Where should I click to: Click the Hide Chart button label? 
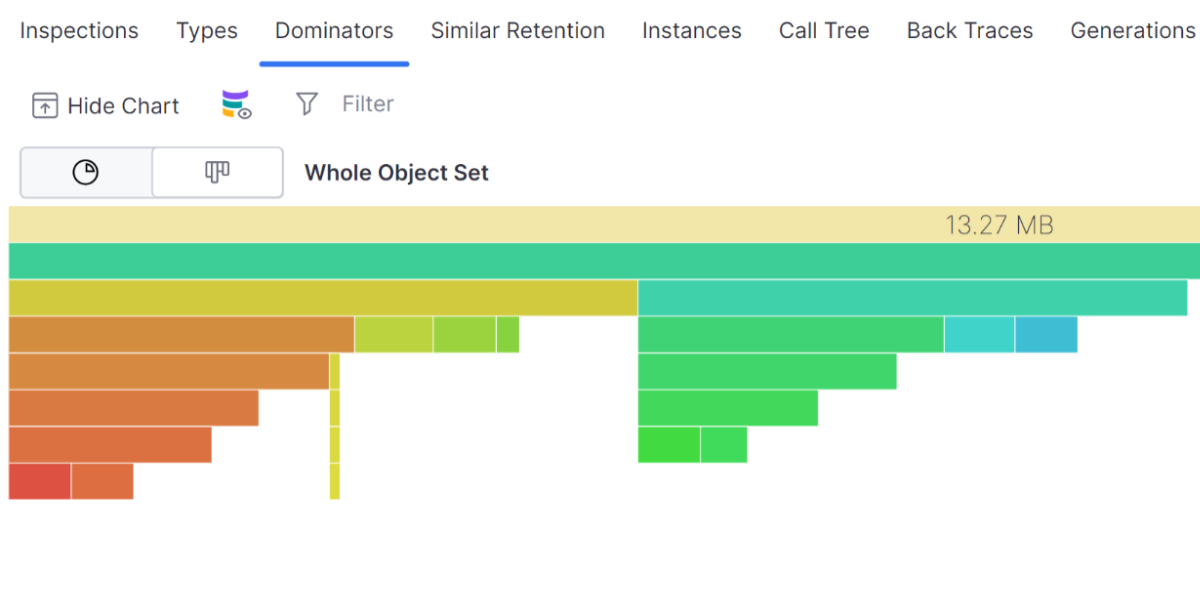pos(123,106)
